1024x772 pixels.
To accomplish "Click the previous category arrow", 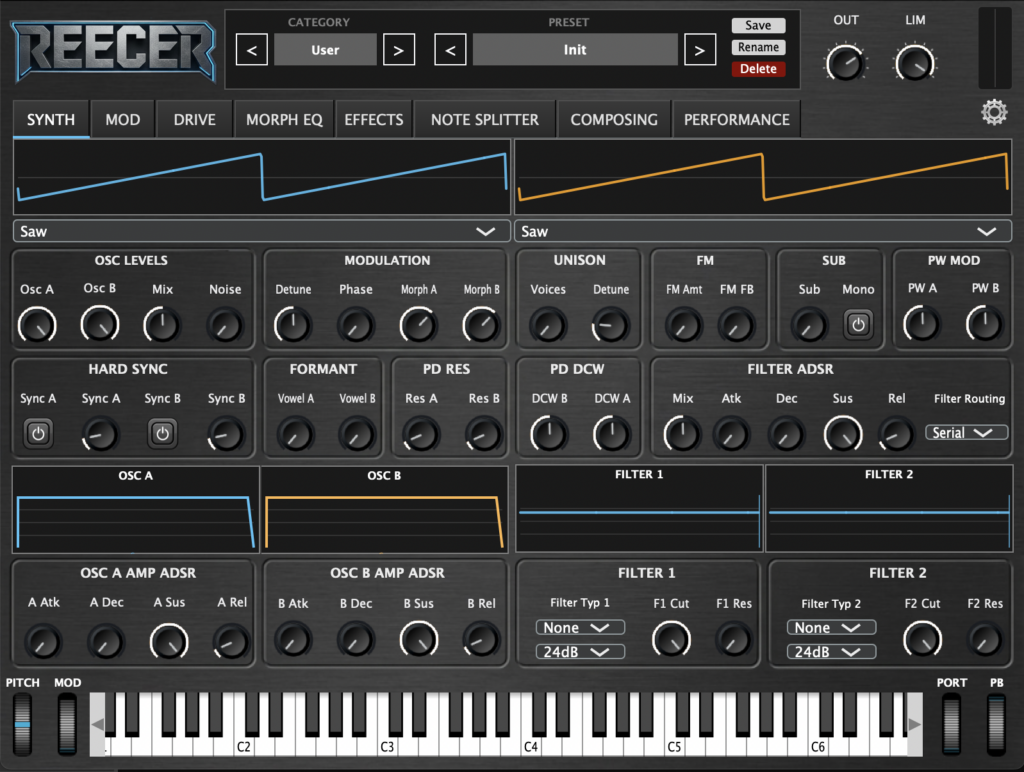I will pyautogui.click(x=252, y=50).
